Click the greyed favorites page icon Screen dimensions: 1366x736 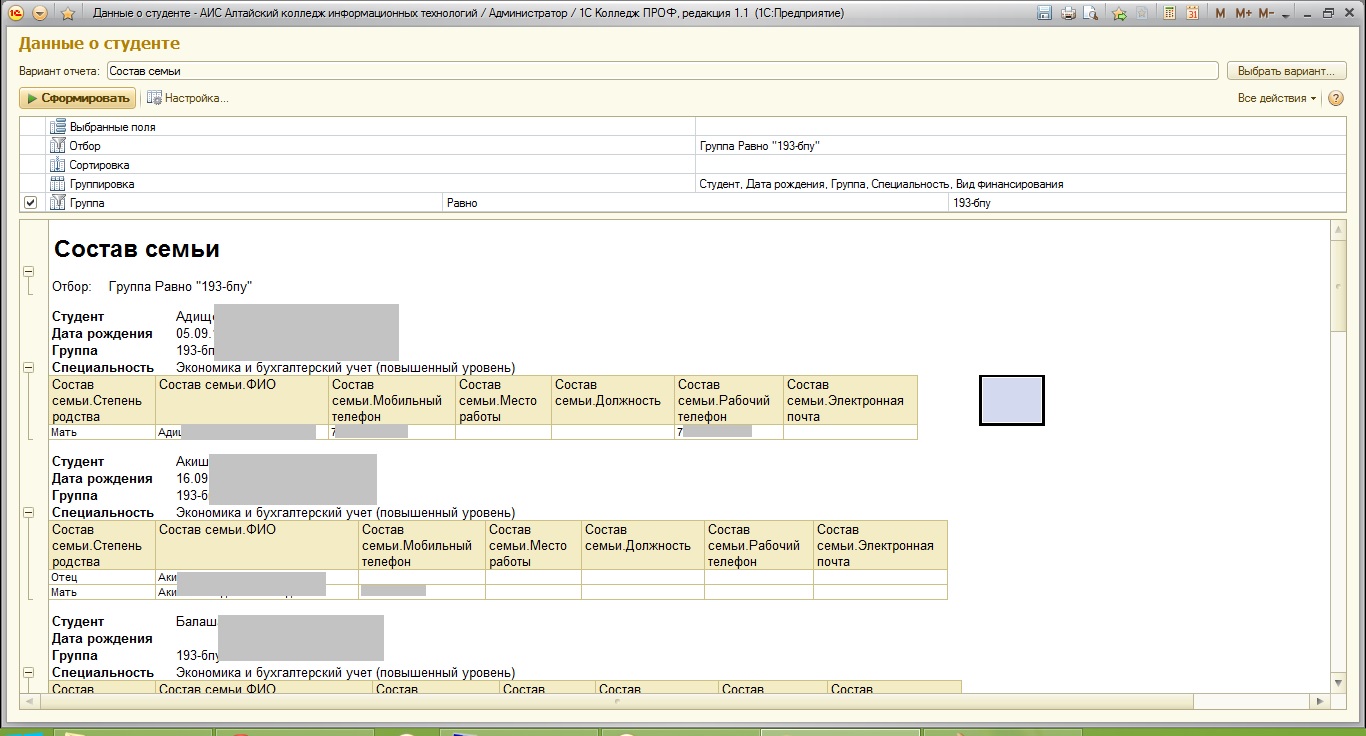(x=1141, y=13)
